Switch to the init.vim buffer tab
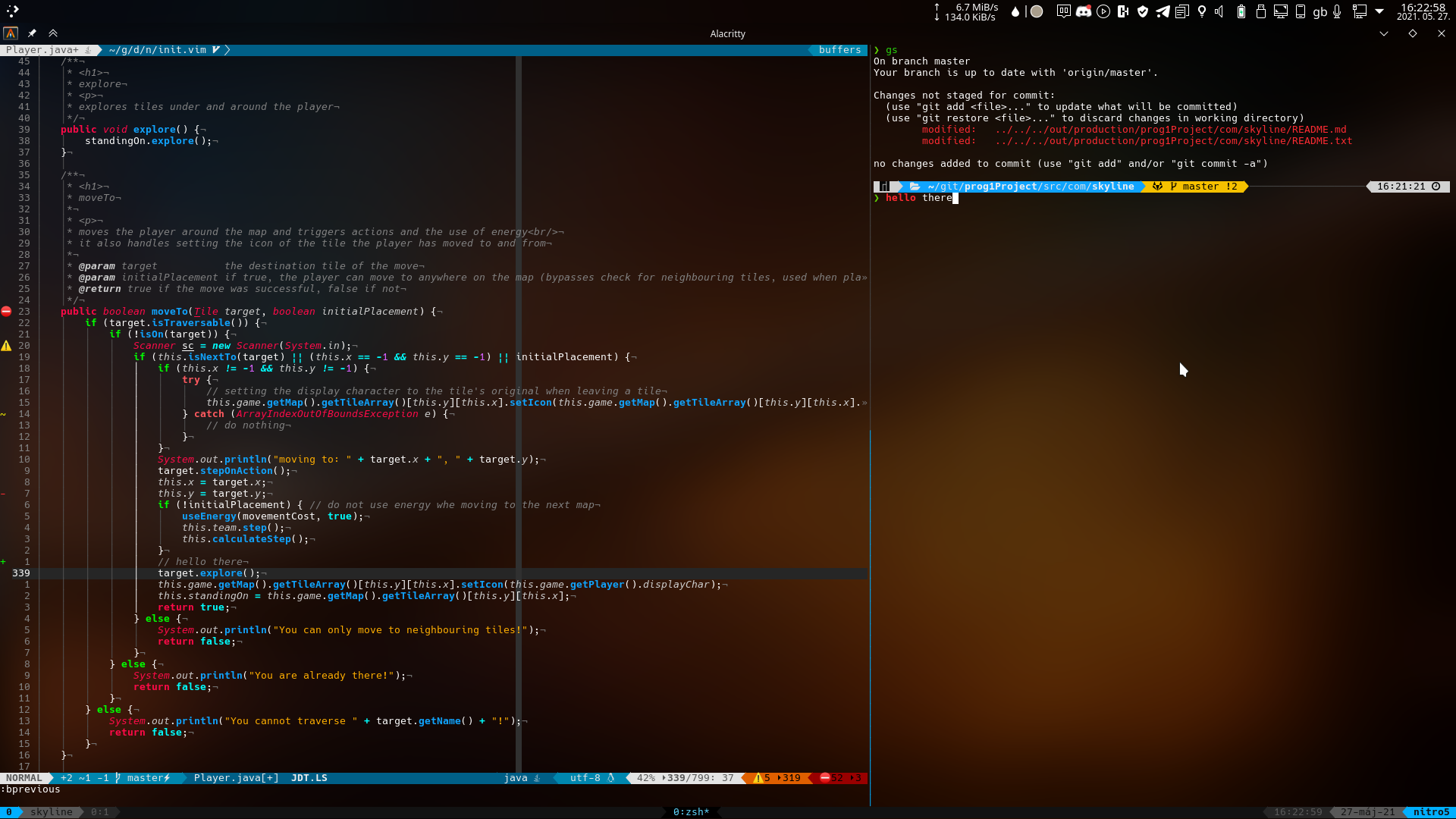This screenshot has width=1456, height=819. click(x=158, y=50)
